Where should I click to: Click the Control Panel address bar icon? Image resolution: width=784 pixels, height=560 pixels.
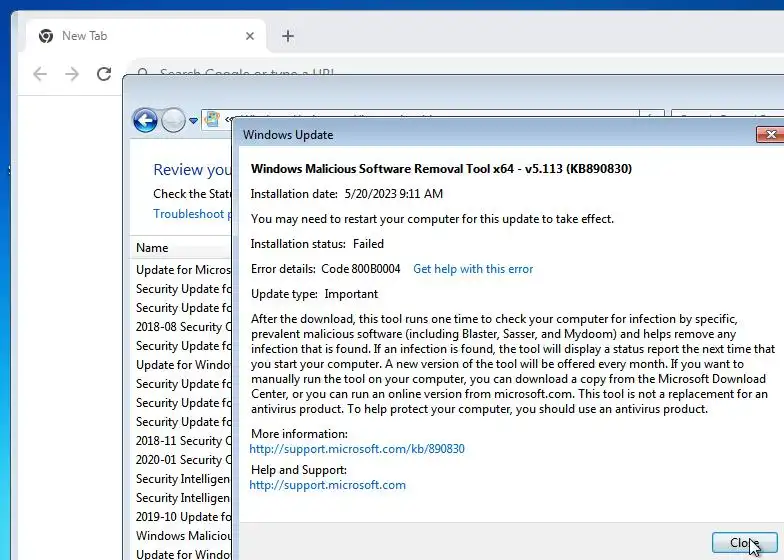click(212, 119)
